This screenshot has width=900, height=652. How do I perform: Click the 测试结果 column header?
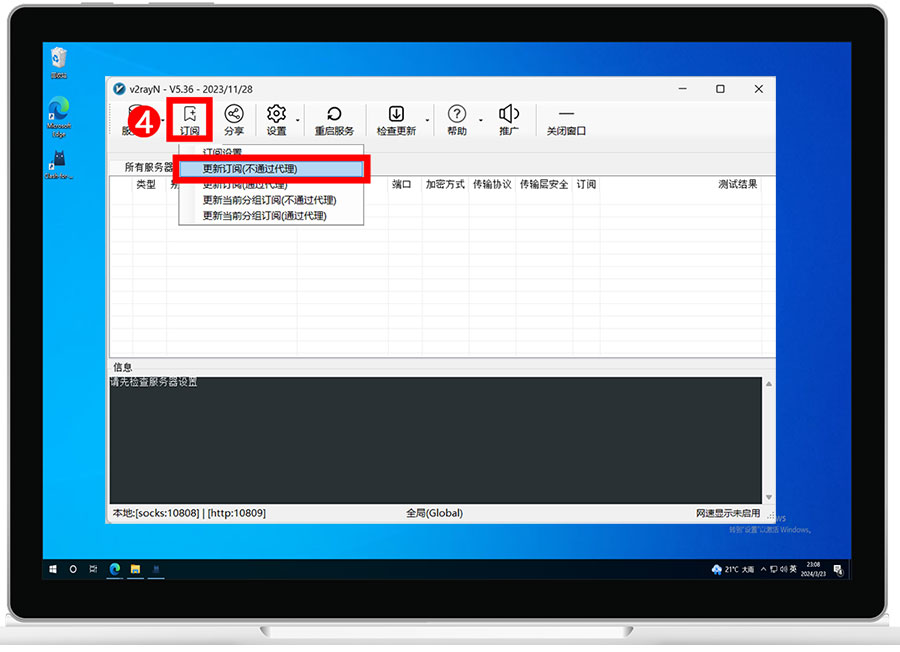point(737,184)
